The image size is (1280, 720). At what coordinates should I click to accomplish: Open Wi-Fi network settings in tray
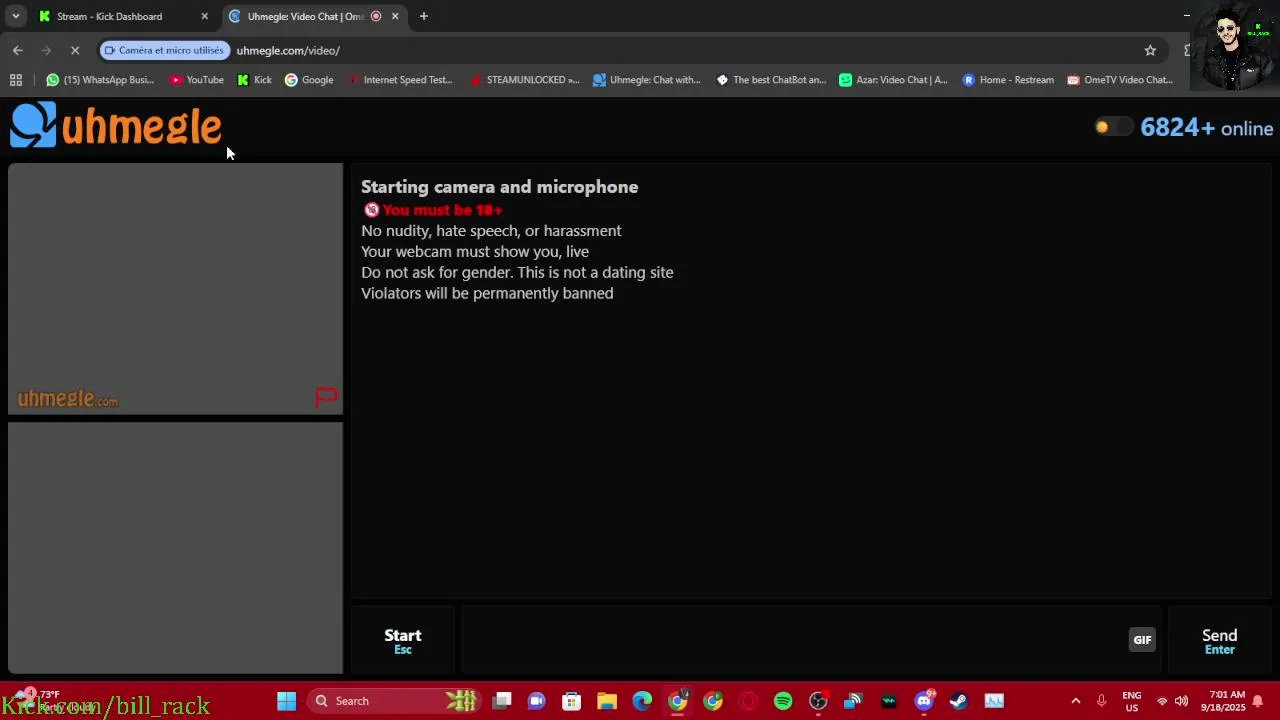coord(1162,701)
